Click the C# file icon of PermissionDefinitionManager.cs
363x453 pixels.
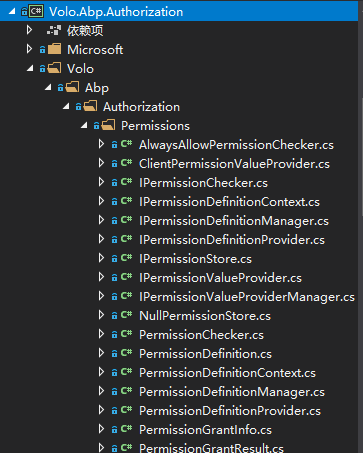click(126, 391)
